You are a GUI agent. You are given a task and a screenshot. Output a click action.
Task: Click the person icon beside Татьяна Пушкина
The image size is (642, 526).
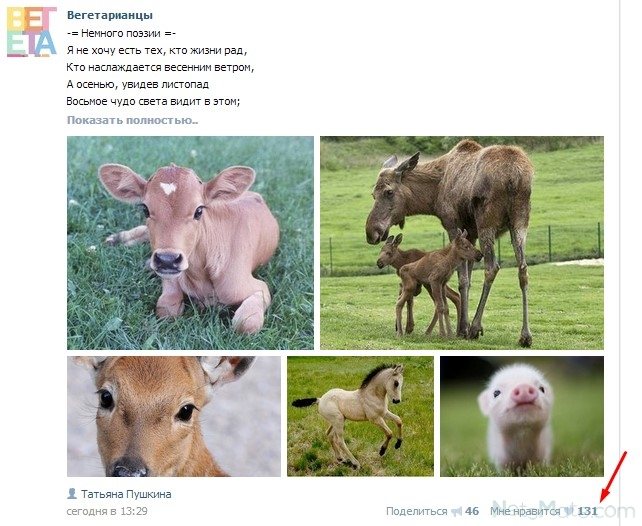tap(72, 494)
